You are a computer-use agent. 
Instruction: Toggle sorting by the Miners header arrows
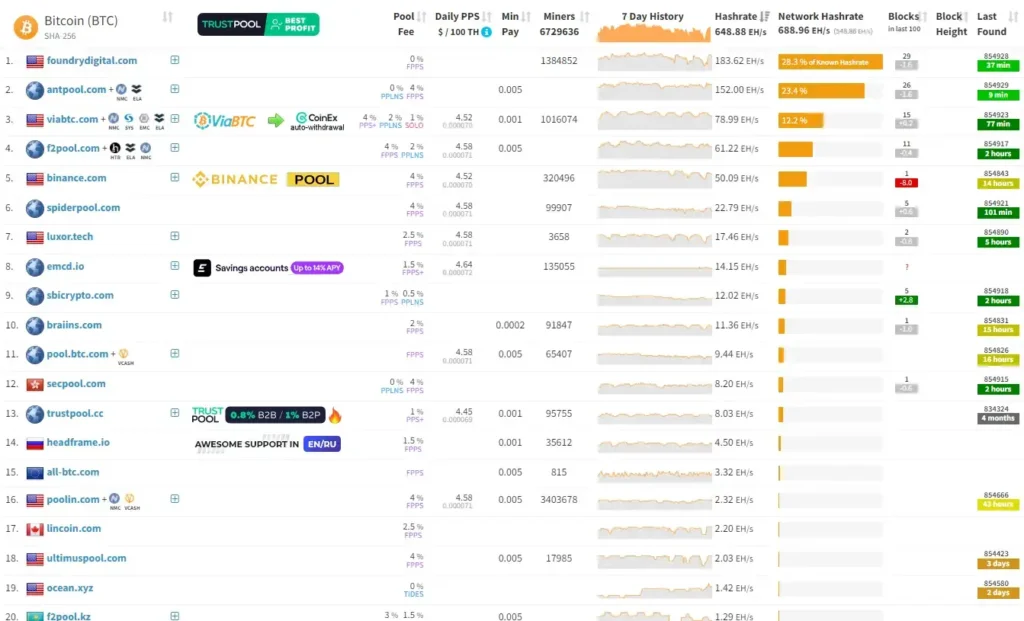coord(587,16)
